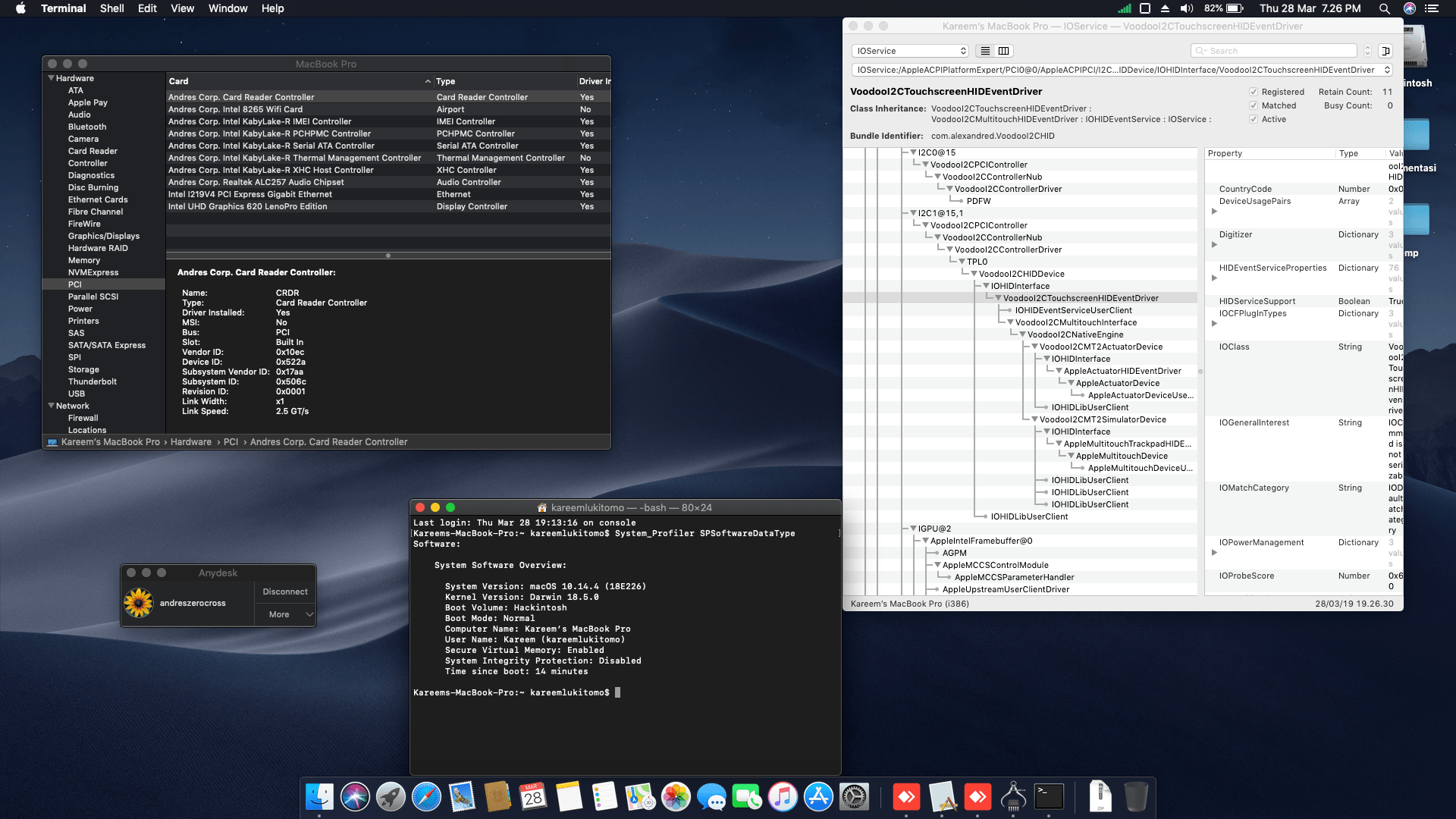
Task: Open the Window menu
Action: (227, 8)
